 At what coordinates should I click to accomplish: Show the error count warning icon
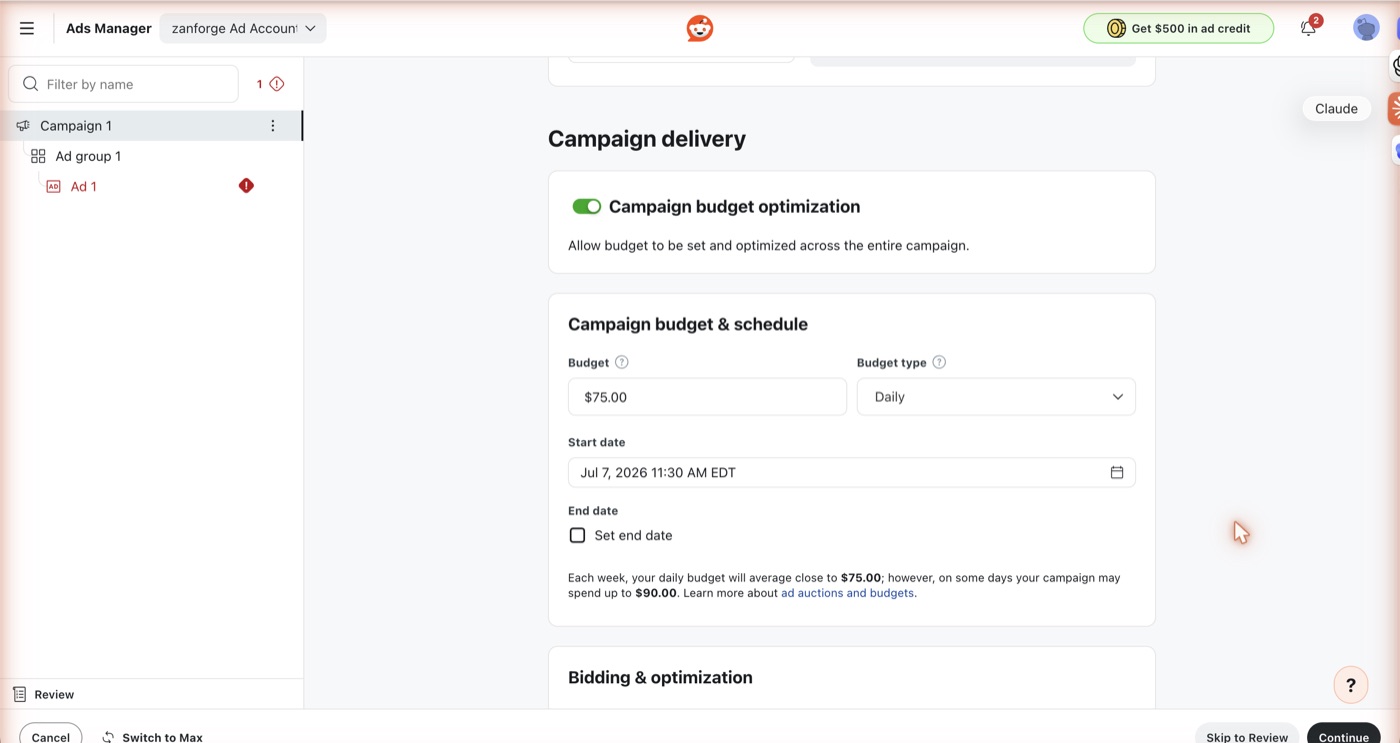tap(277, 84)
